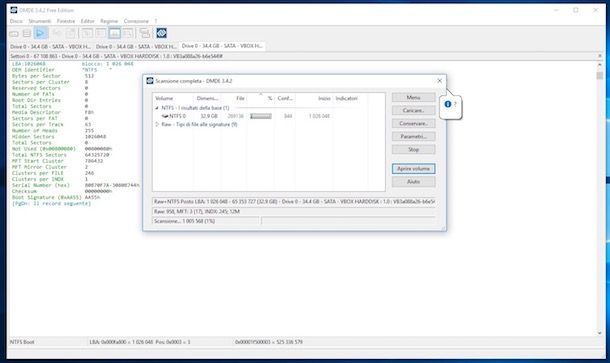Click the blue info icon in the tooltip balloon
610x363 pixels.
(x=448, y=104)
